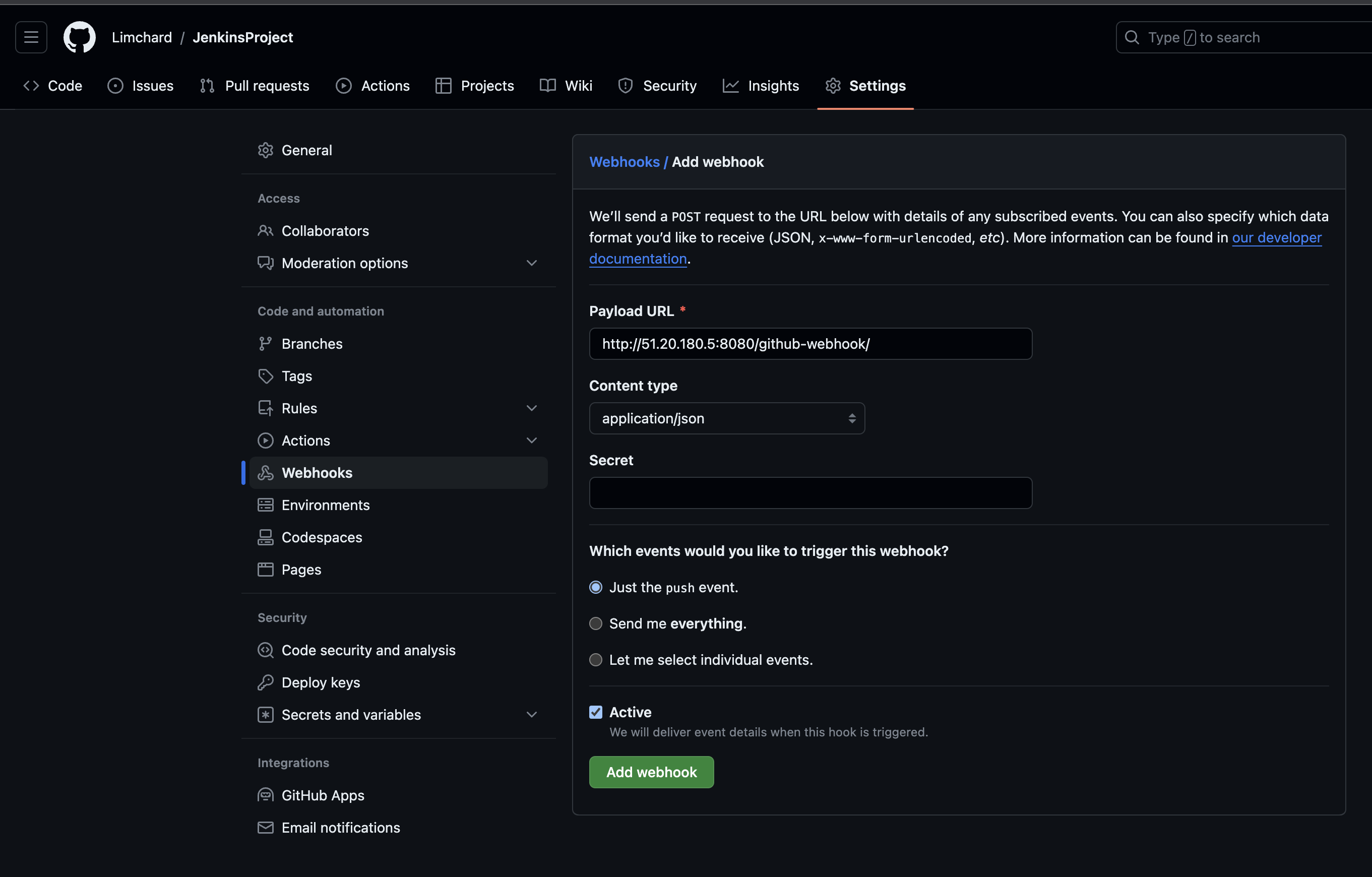Open the hamburger navigation menu icon

pyautogui.click(x=31, y=38)
